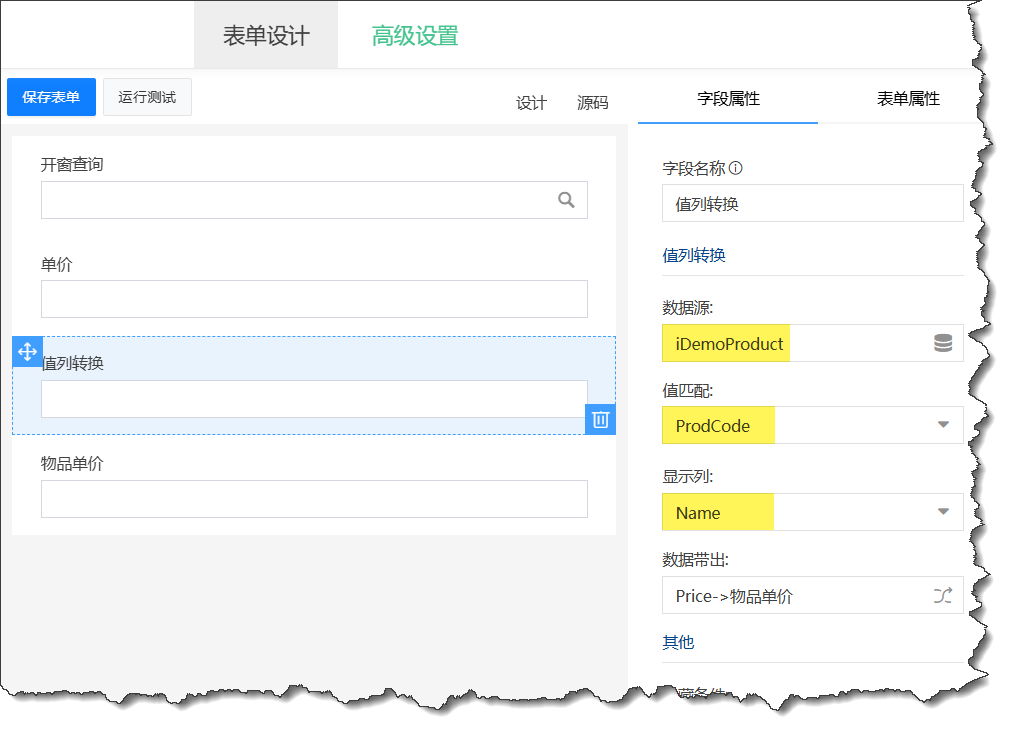The height and width of the screenshot is (730, 1013).
Task: Click the move handle on 值列转换 field
Action: click(x=27, y=352)
